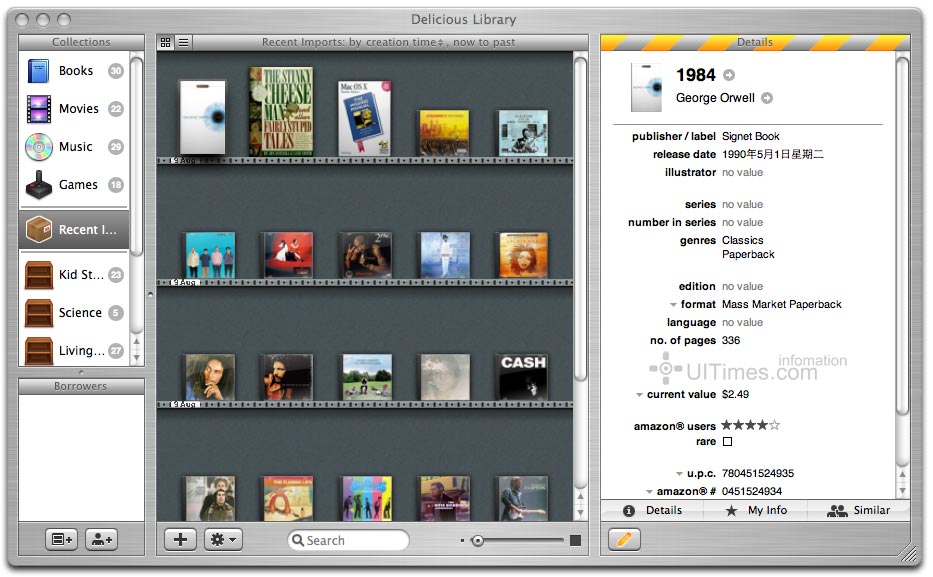Set cover size to largest
Screen dimensions: 933x577
click(575, 540)
